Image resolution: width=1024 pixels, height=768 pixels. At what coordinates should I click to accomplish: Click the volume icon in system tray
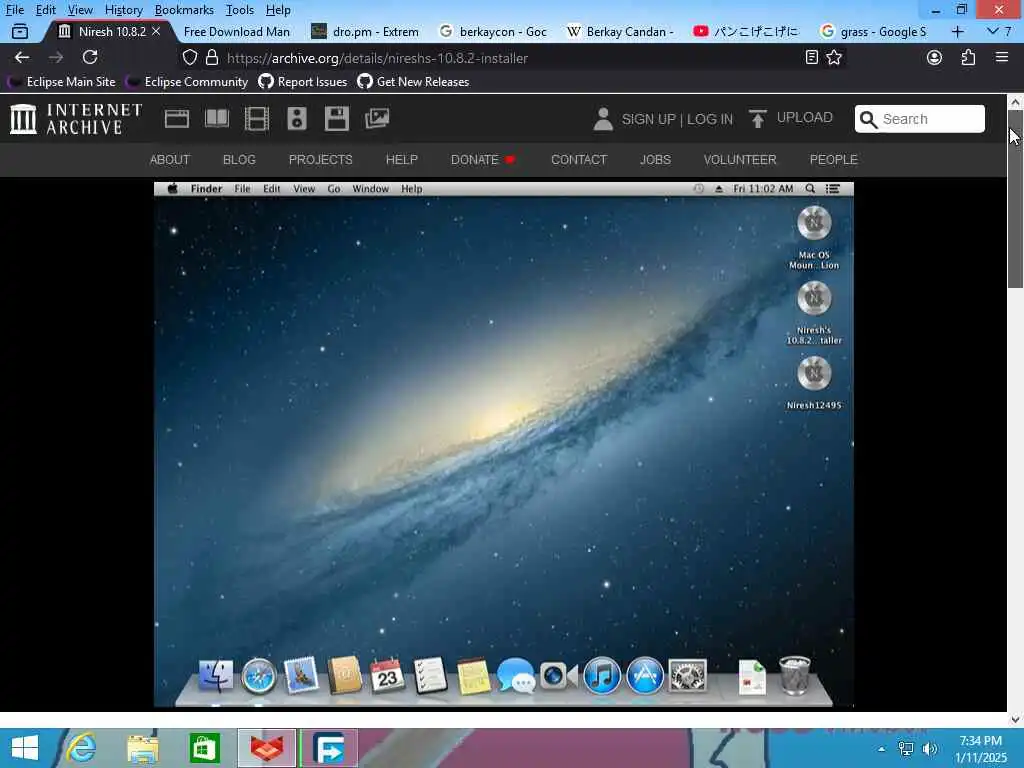(930, 749)
